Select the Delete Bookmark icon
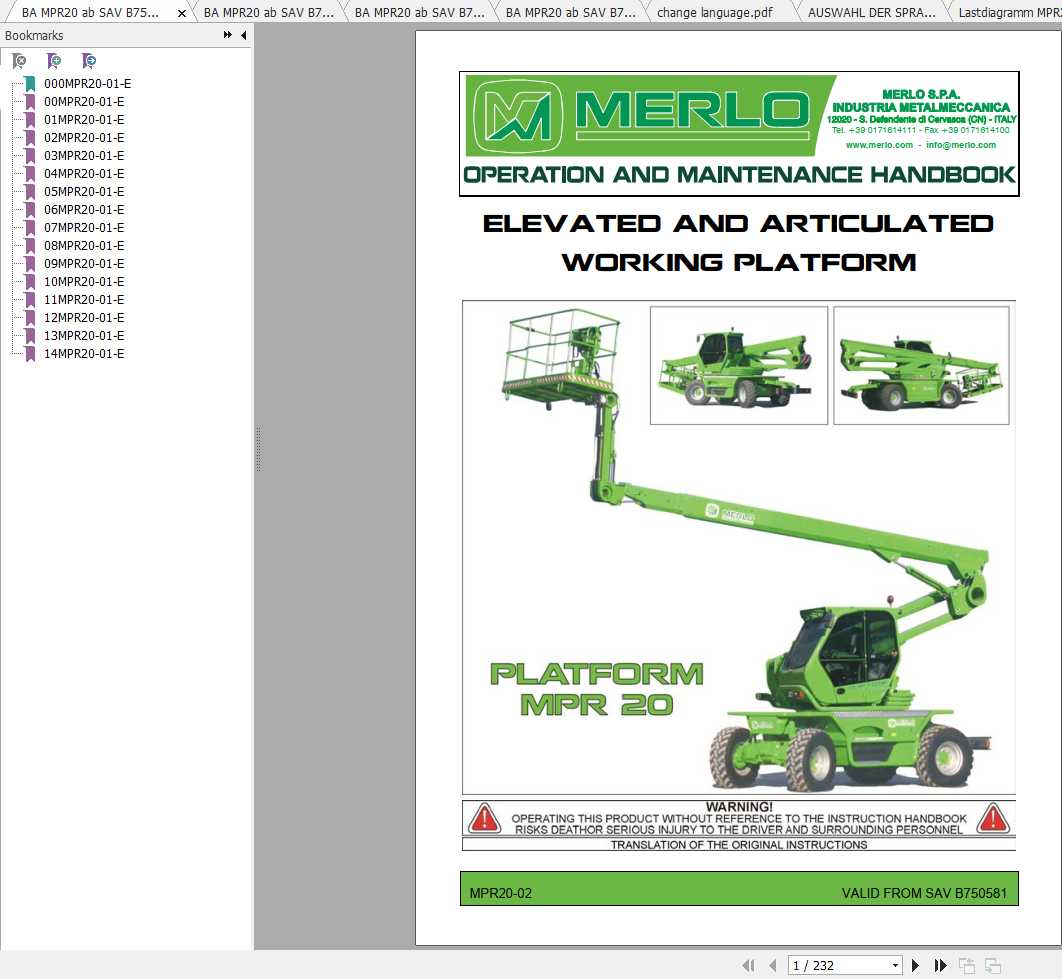This screenshot has height=979, width=1062. (x=20, y=61)
